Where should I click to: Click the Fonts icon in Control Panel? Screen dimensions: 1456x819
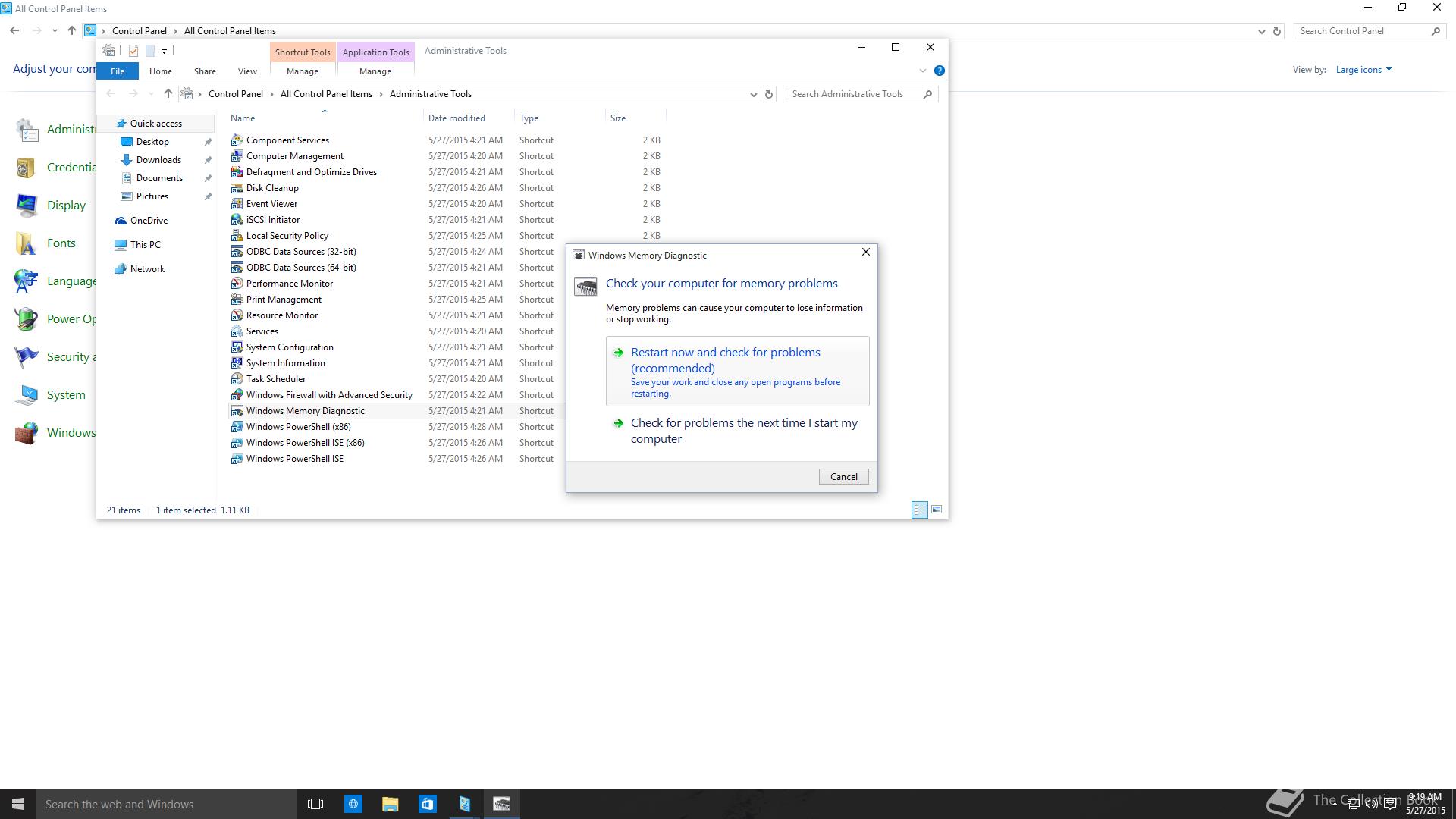pos(27,243)
